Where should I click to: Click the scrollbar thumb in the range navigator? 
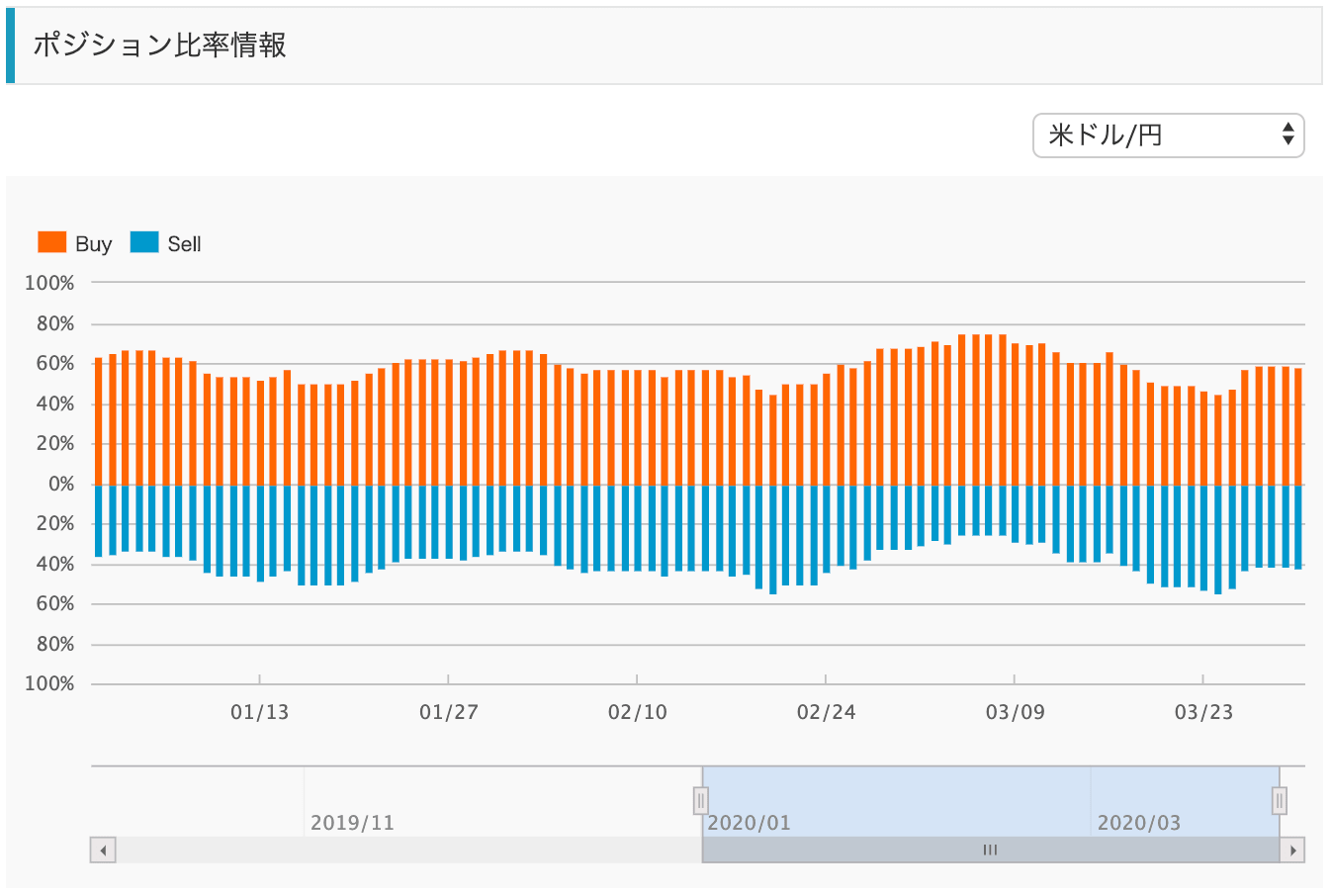[991, 850]
